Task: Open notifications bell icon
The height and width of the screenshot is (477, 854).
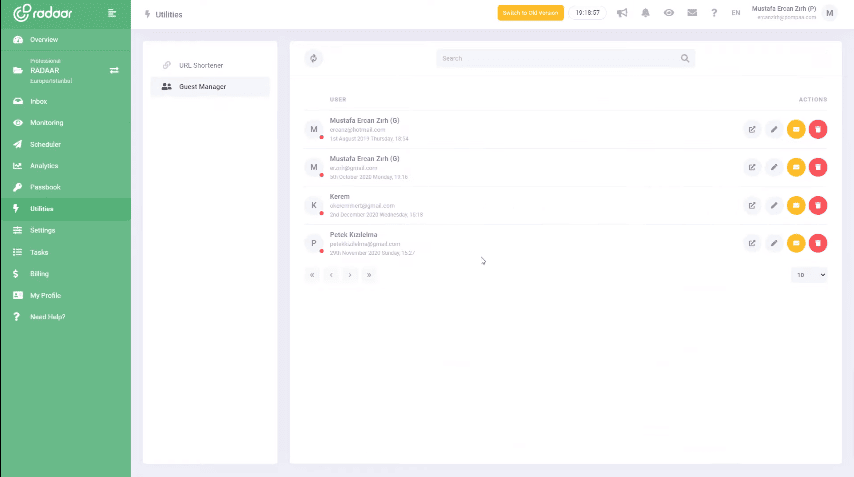Action: coord(645,13)
